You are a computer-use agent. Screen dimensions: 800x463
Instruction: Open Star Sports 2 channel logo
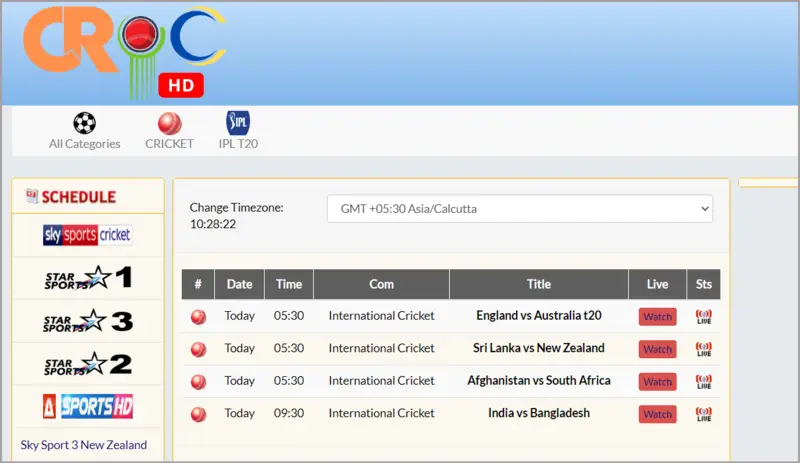point(88,364)
